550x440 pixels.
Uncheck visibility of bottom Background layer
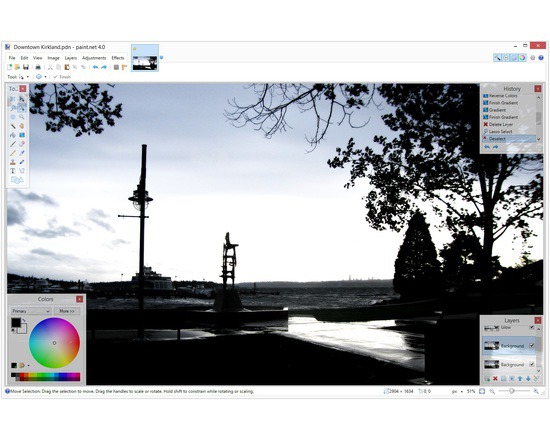click(532, 365)
